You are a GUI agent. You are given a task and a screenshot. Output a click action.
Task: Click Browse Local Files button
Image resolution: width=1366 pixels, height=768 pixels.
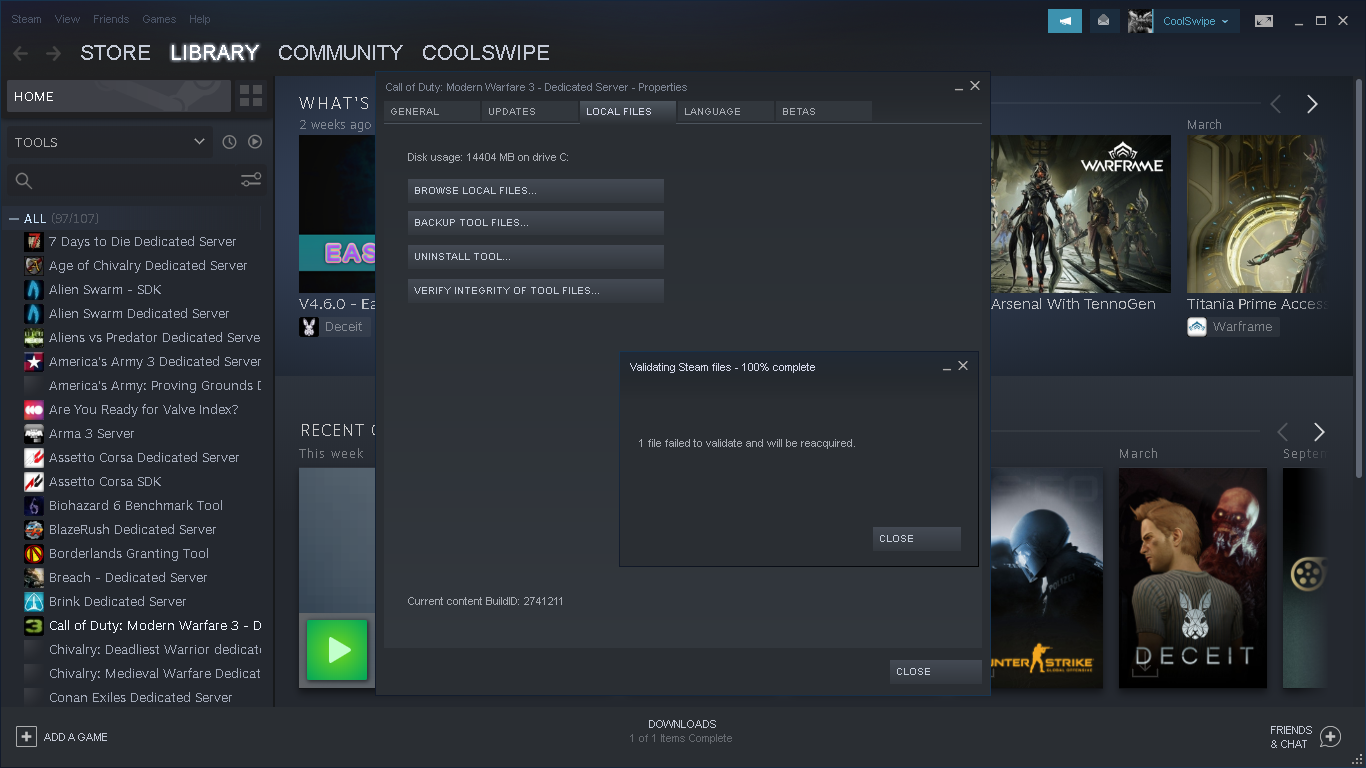tap(536, 191)
